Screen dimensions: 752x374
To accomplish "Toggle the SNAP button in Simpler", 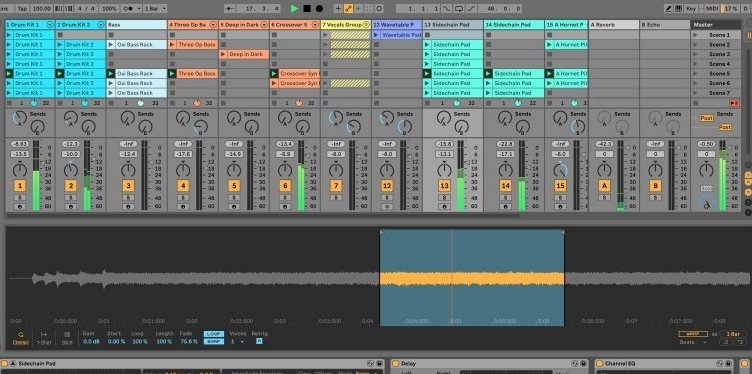I will click(213, 341).
